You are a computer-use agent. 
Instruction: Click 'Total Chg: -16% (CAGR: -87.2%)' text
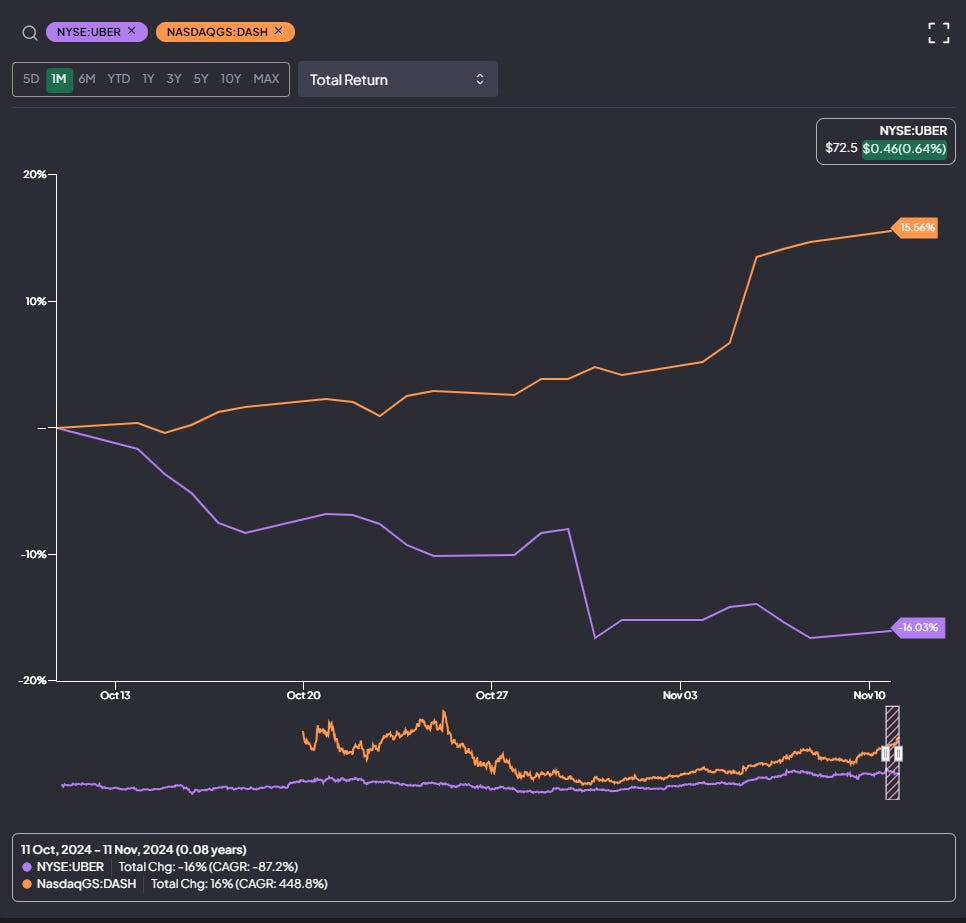(x=208, y=867)
